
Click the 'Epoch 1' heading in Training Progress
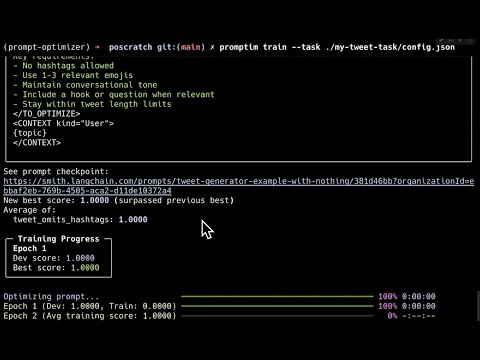(30, 249)
